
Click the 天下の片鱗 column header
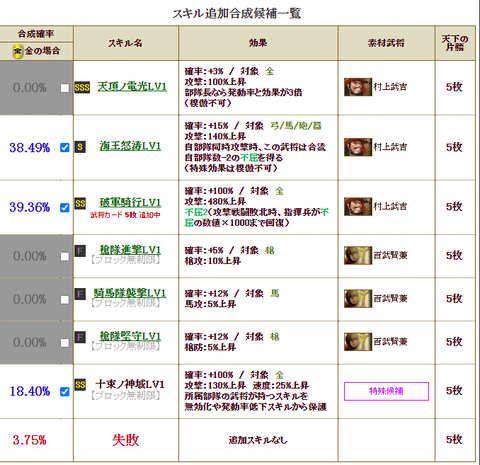pos(455,43)
